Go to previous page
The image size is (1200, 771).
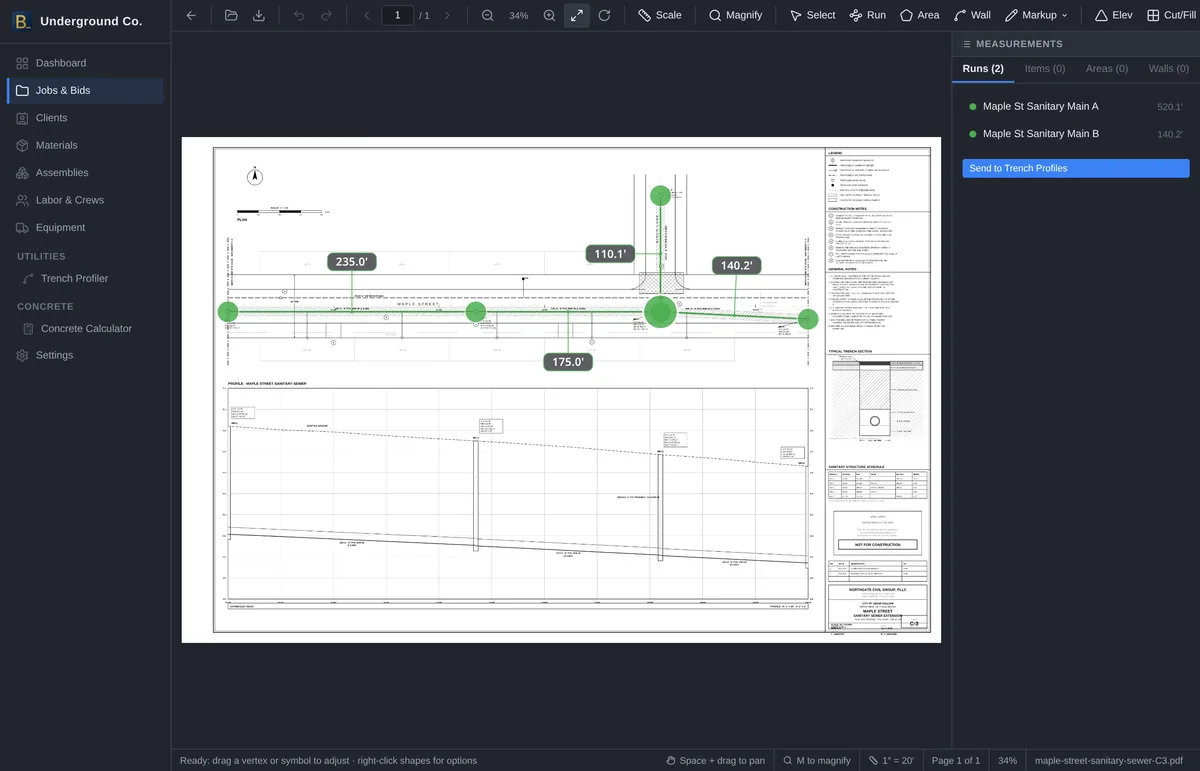pyautogui.click(x=367, y=15)
